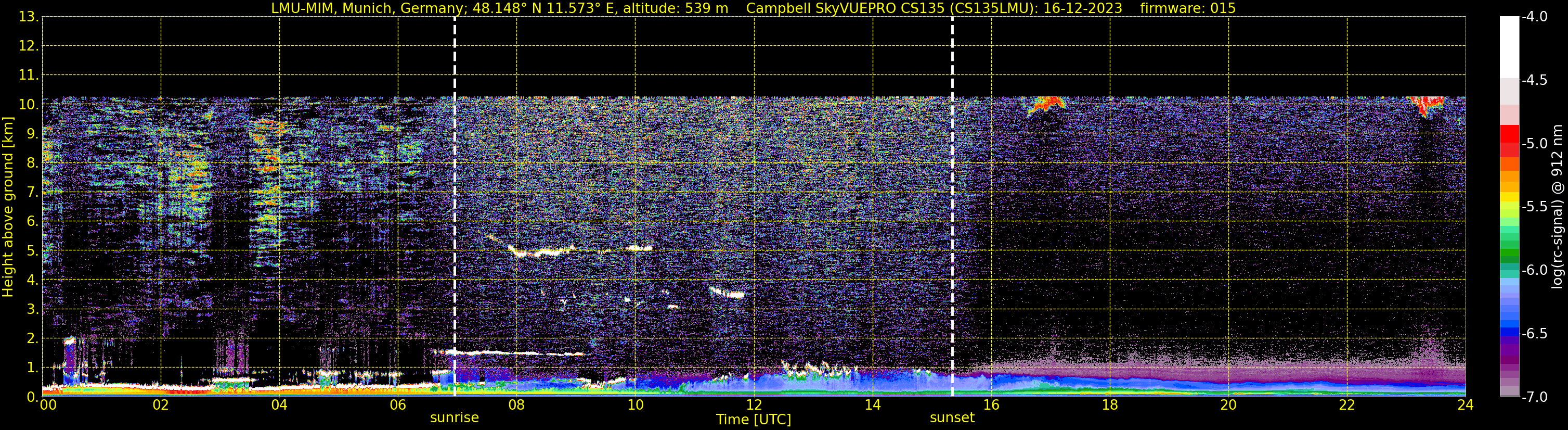The width and height of the screenshot is (1568, 430).
Task: Click the '08' time axis tick label
Action: click(x=517, y=405)
